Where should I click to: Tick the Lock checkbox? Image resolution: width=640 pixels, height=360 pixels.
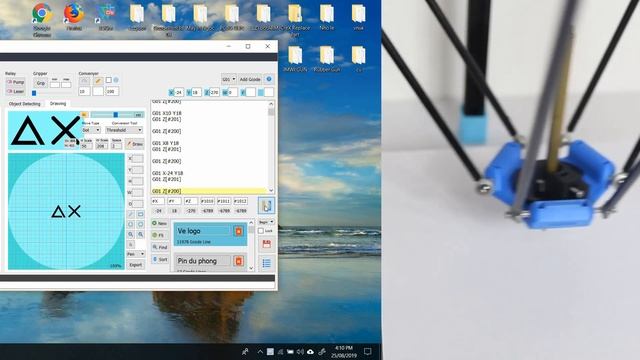tap(261, 231)
